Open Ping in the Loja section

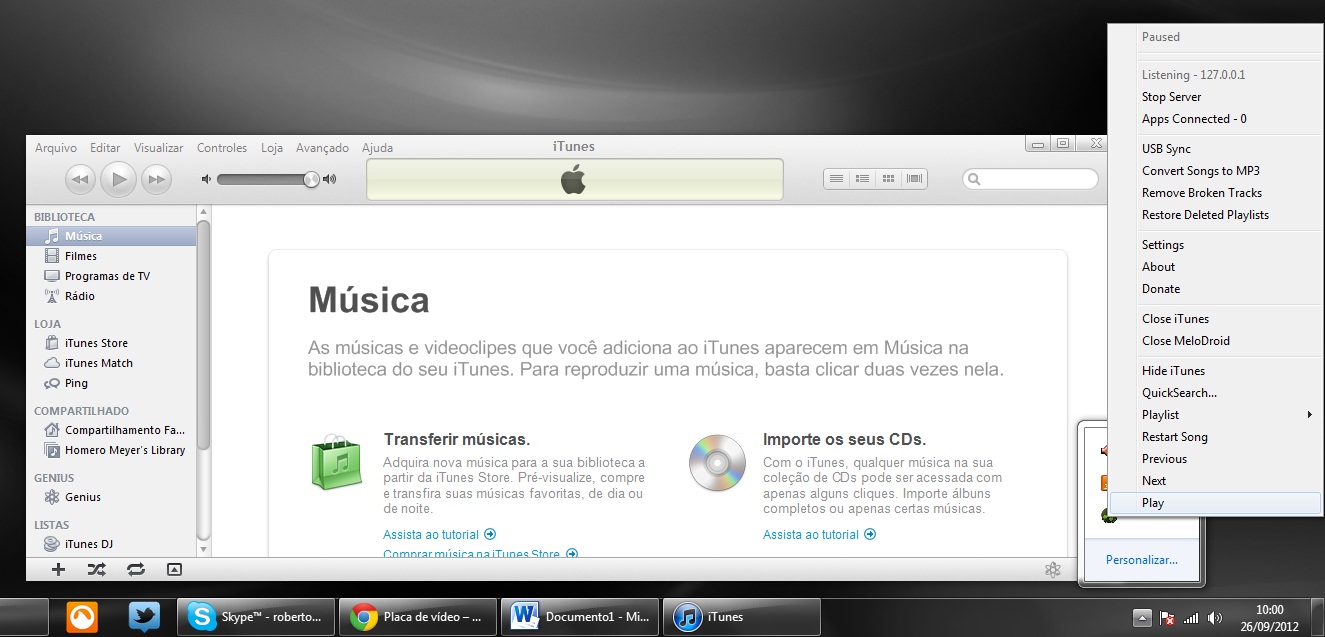click(x=74, y=382)
